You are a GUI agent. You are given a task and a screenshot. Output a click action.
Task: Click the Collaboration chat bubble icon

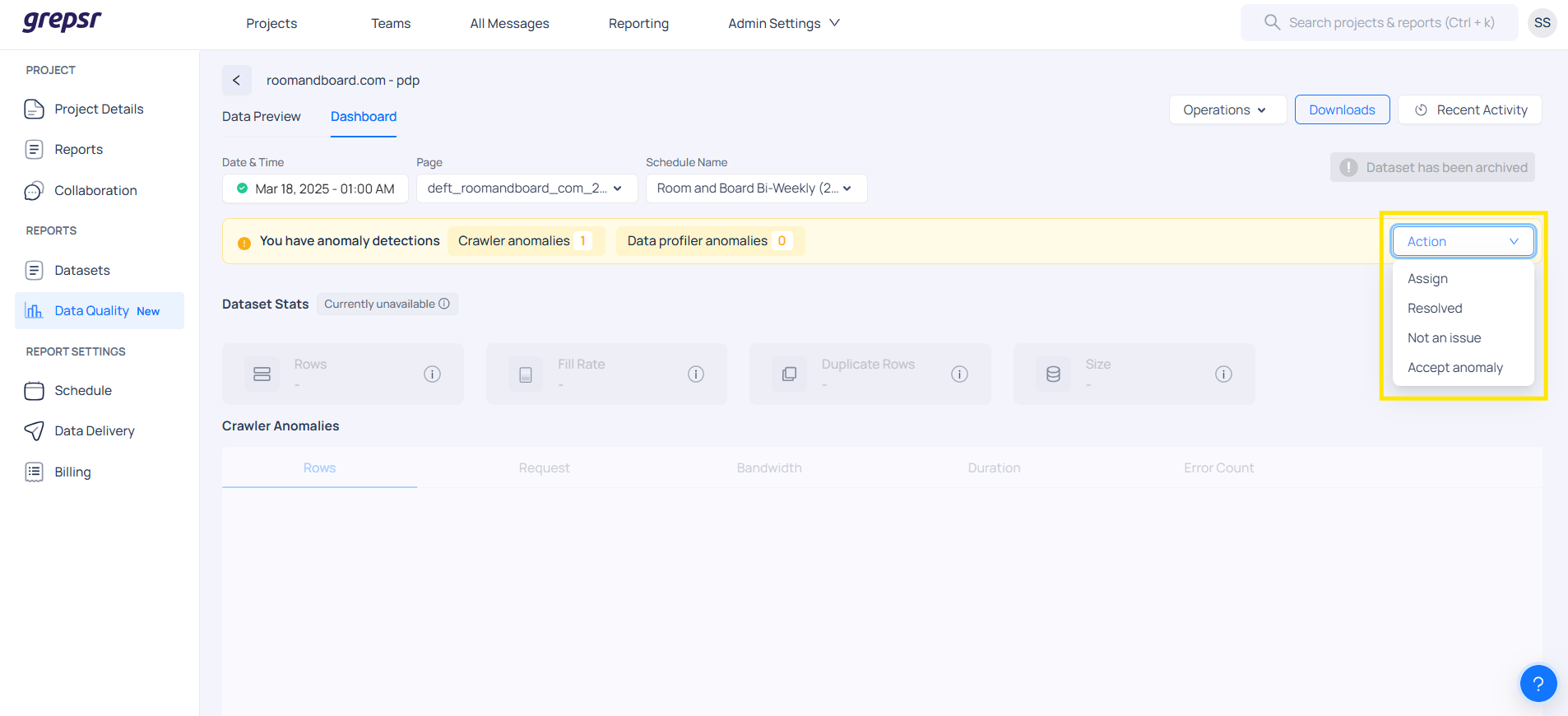tap(34, 191)
